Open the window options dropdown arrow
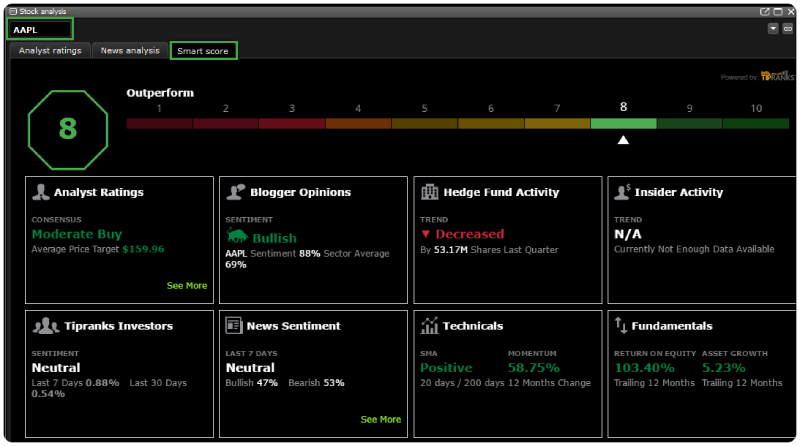 (773, 29)
